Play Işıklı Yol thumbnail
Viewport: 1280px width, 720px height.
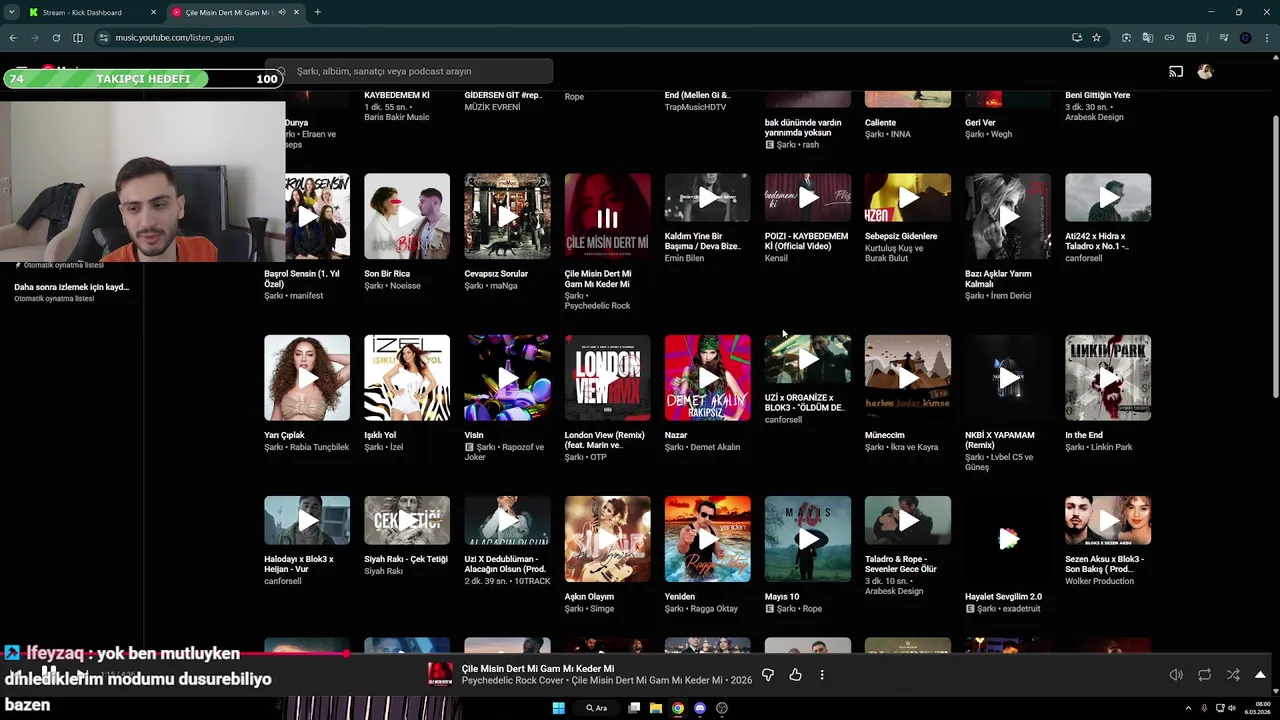coord(407,377)
